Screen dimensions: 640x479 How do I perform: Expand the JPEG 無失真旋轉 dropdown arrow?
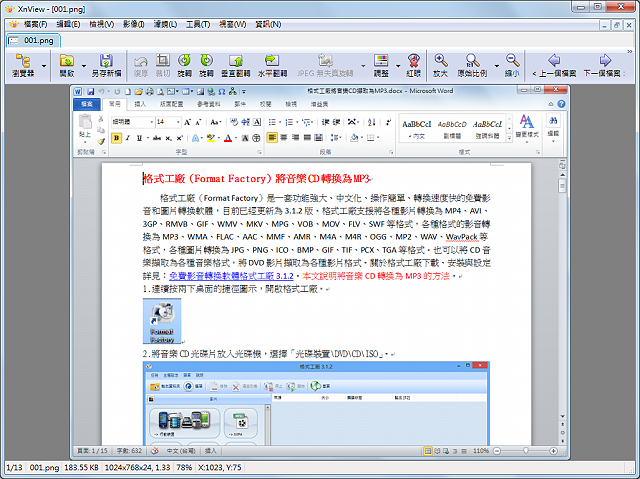tap(363, 66)
